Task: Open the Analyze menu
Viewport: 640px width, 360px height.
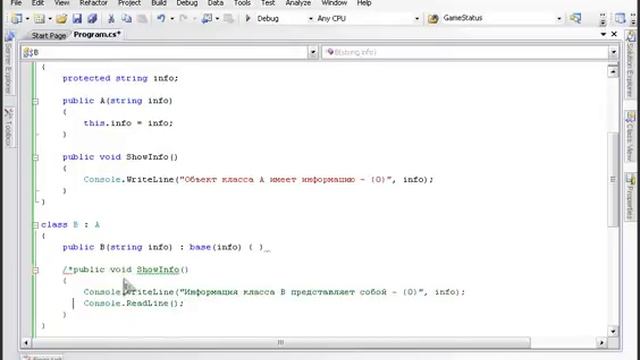Action: [298, 3]
